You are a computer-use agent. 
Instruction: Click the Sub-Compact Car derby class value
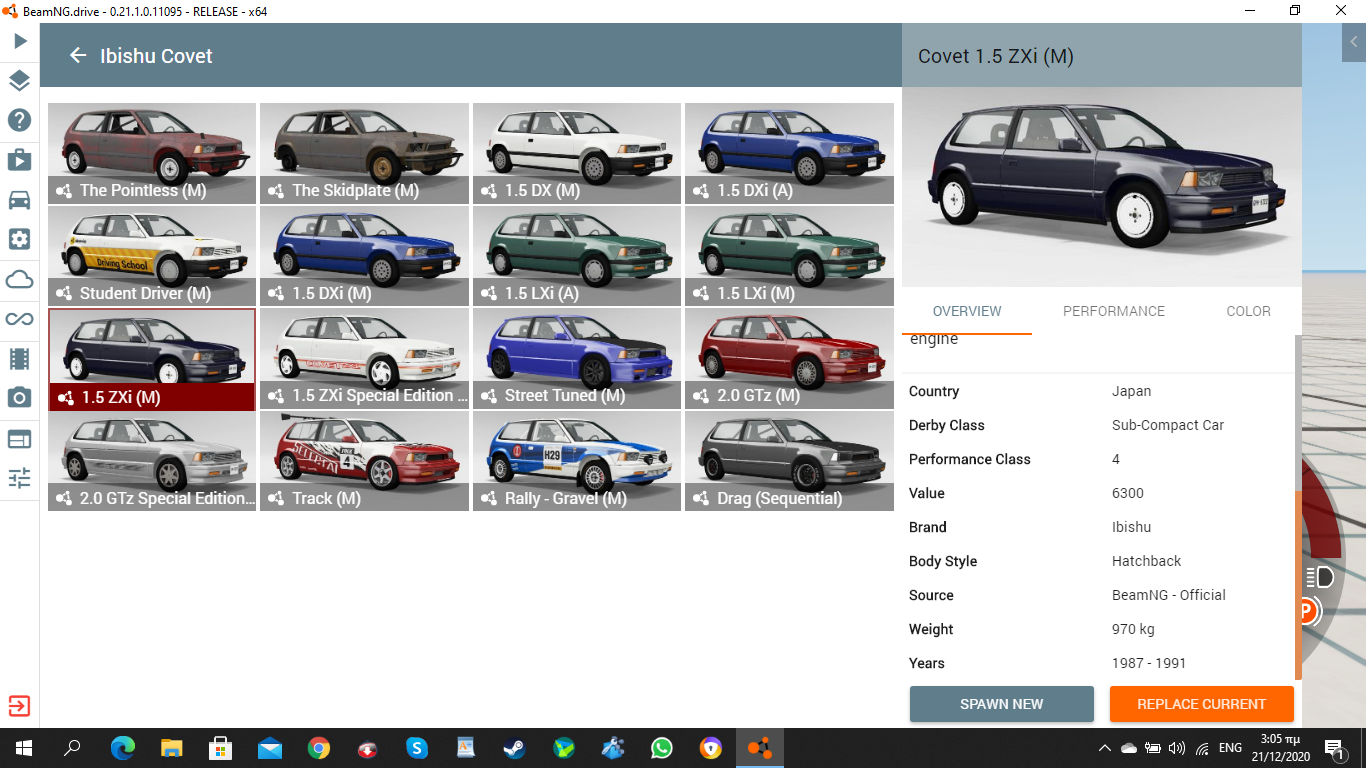pyautogui.click(x=1168, y=425)
